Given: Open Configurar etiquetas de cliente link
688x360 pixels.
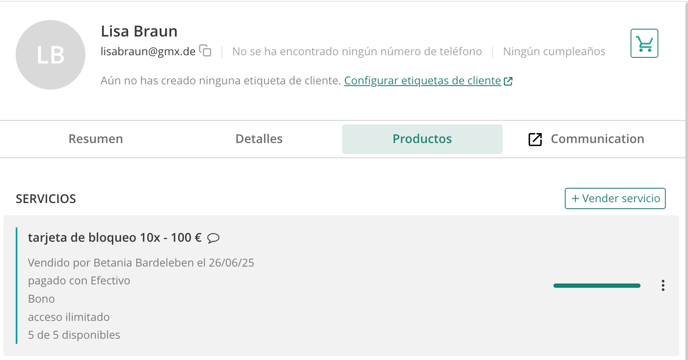Looking at the screenshot, I should [x=422, y=81].
